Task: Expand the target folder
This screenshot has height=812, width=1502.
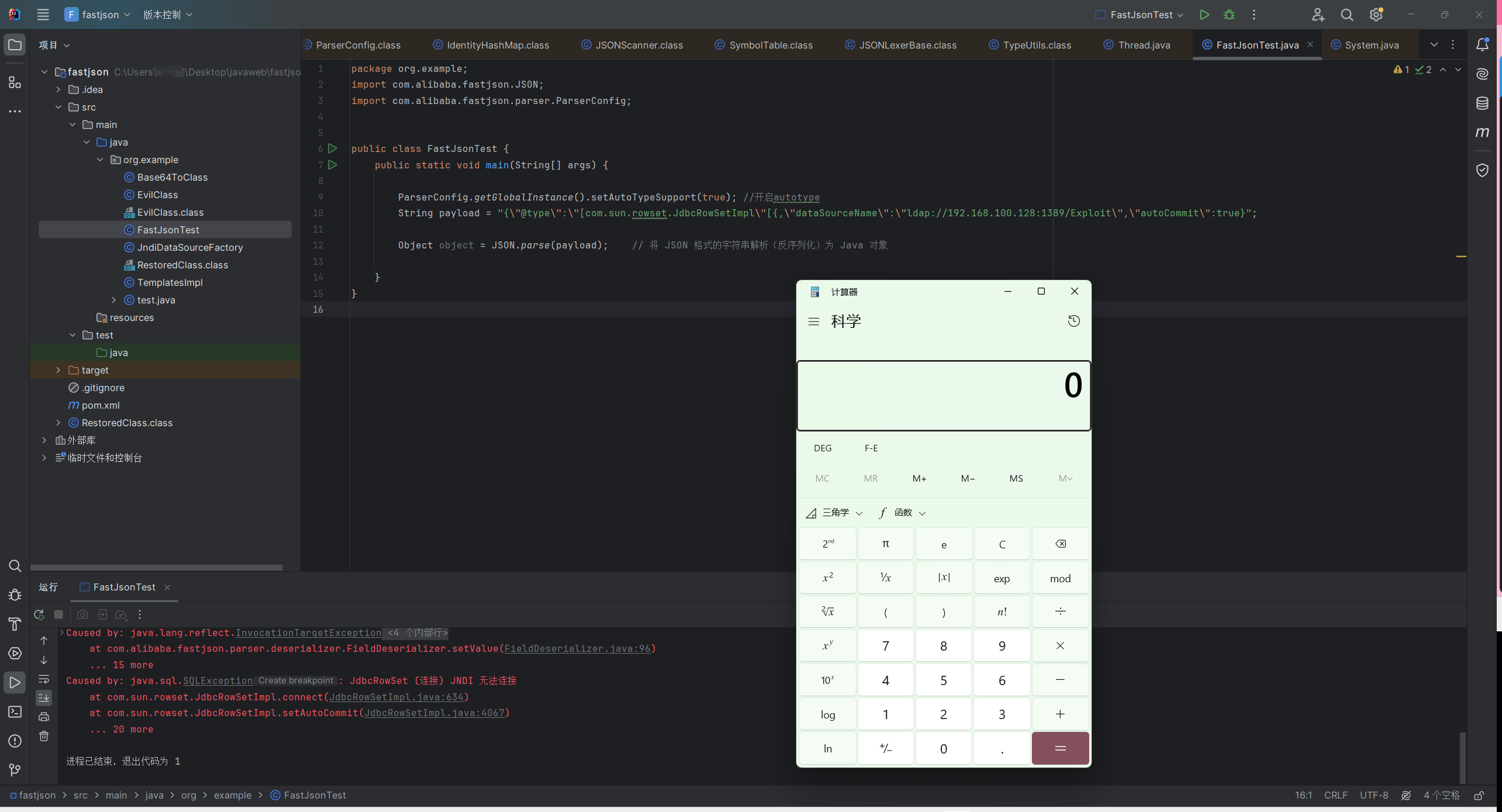Action: point(58,370)
